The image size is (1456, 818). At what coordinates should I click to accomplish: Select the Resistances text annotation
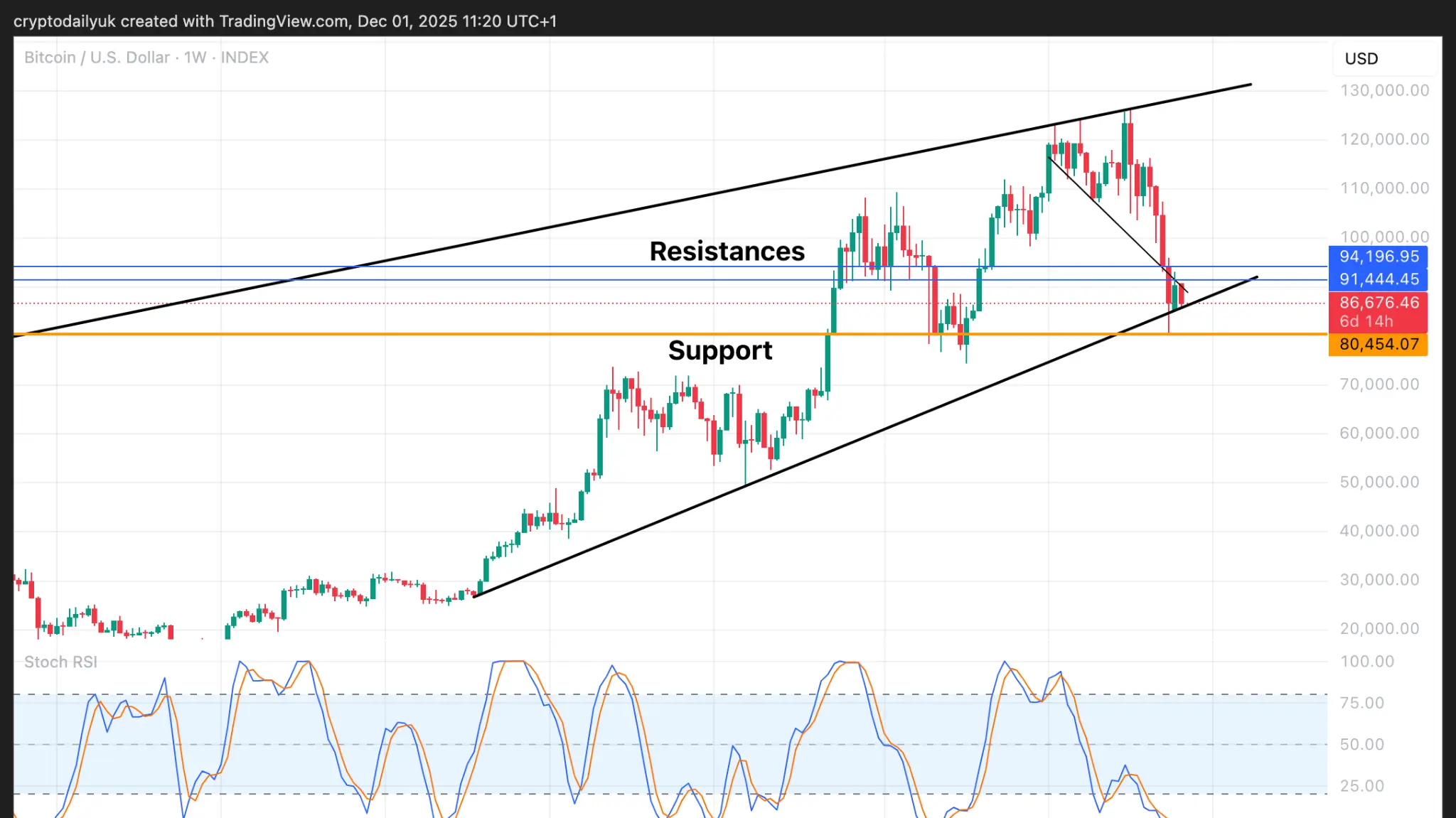click(x=727, y=252)
